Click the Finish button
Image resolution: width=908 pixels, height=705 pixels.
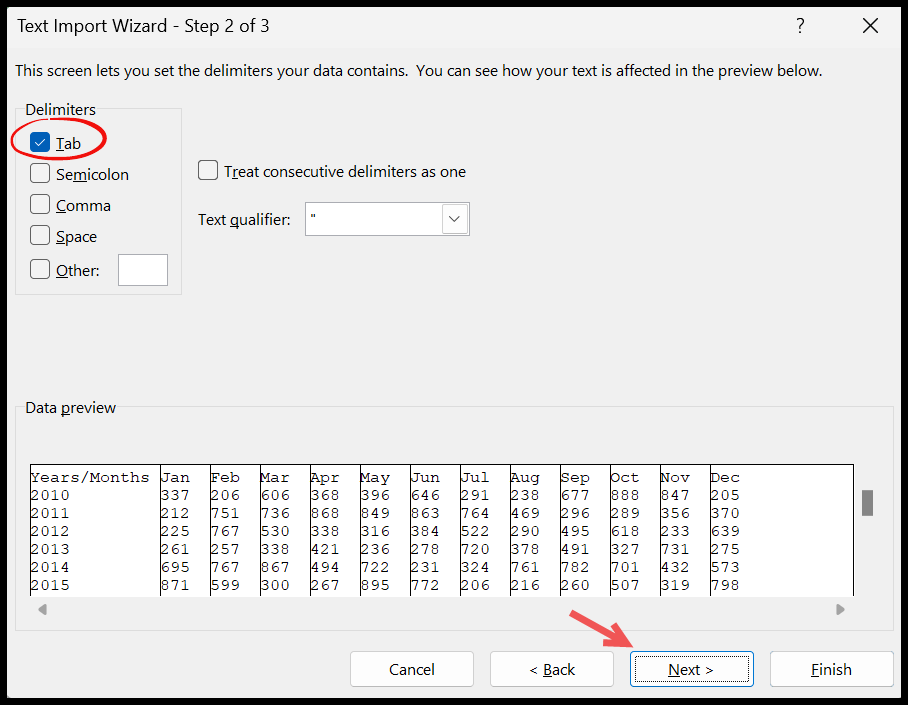pos(832,670)
